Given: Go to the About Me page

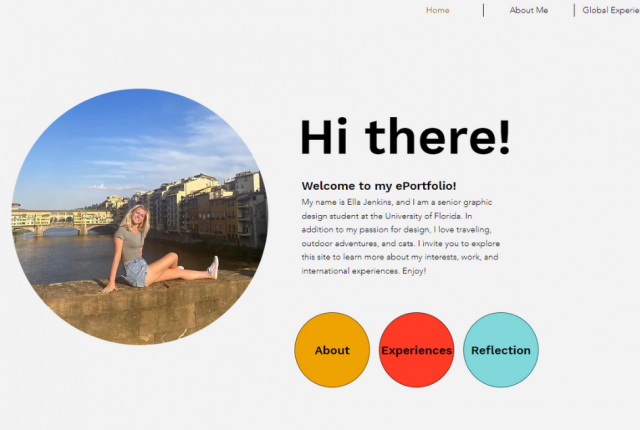Looking at the screenshot, I should point(529,10).
